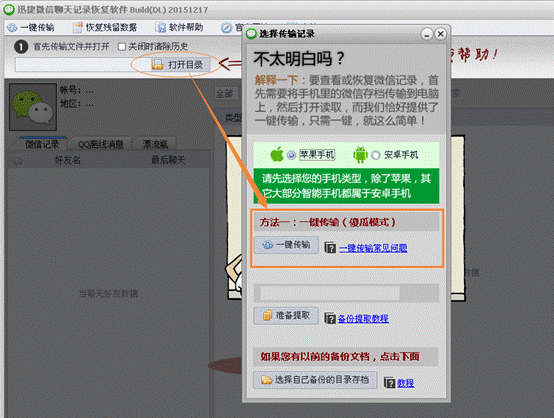Viewport: 554px width, 418px height.
Task: Click the green Apple logo icon
Action: [x=277, y=154]
